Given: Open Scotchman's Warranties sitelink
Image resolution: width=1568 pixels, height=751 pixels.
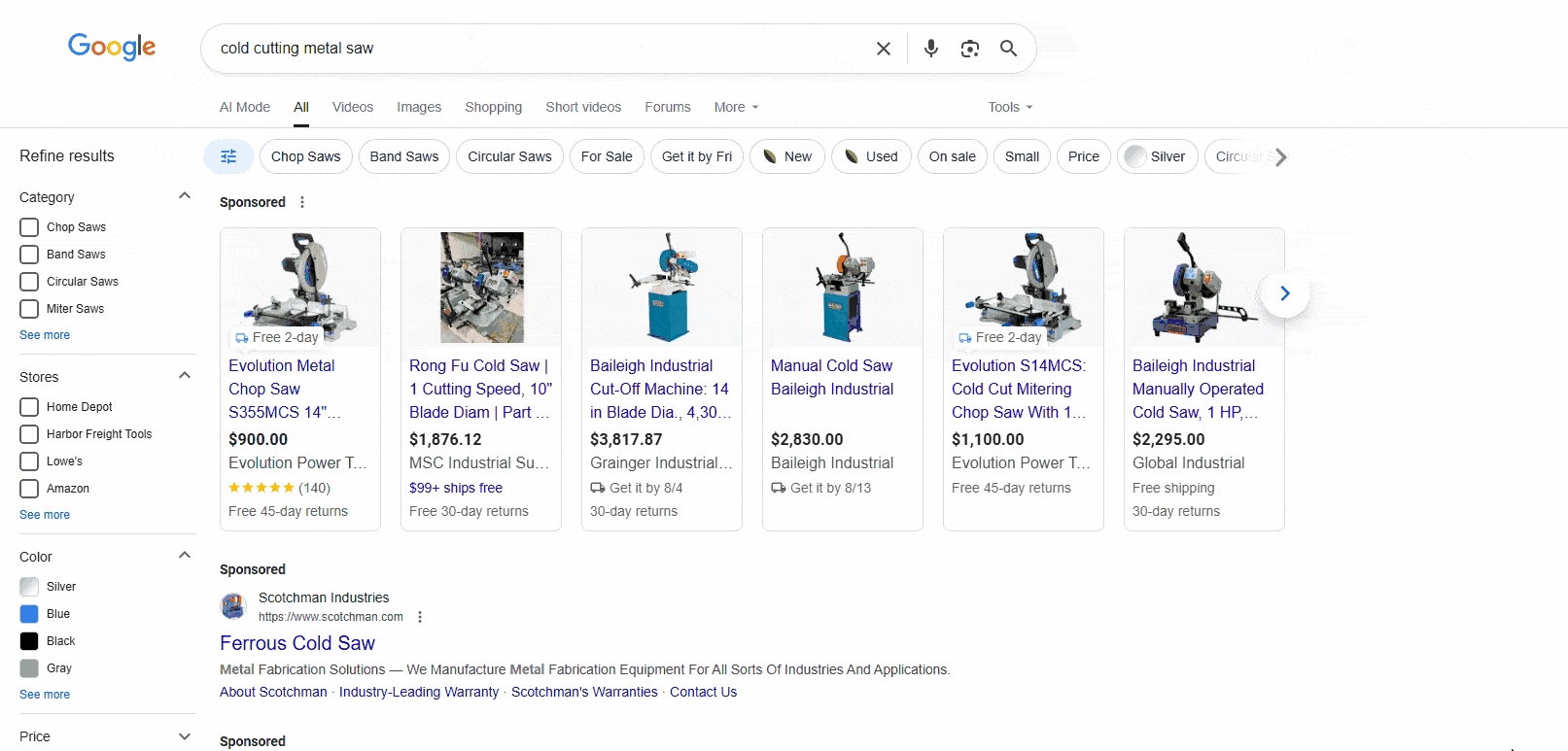Looking at the screenshot, I should (584, 692).
